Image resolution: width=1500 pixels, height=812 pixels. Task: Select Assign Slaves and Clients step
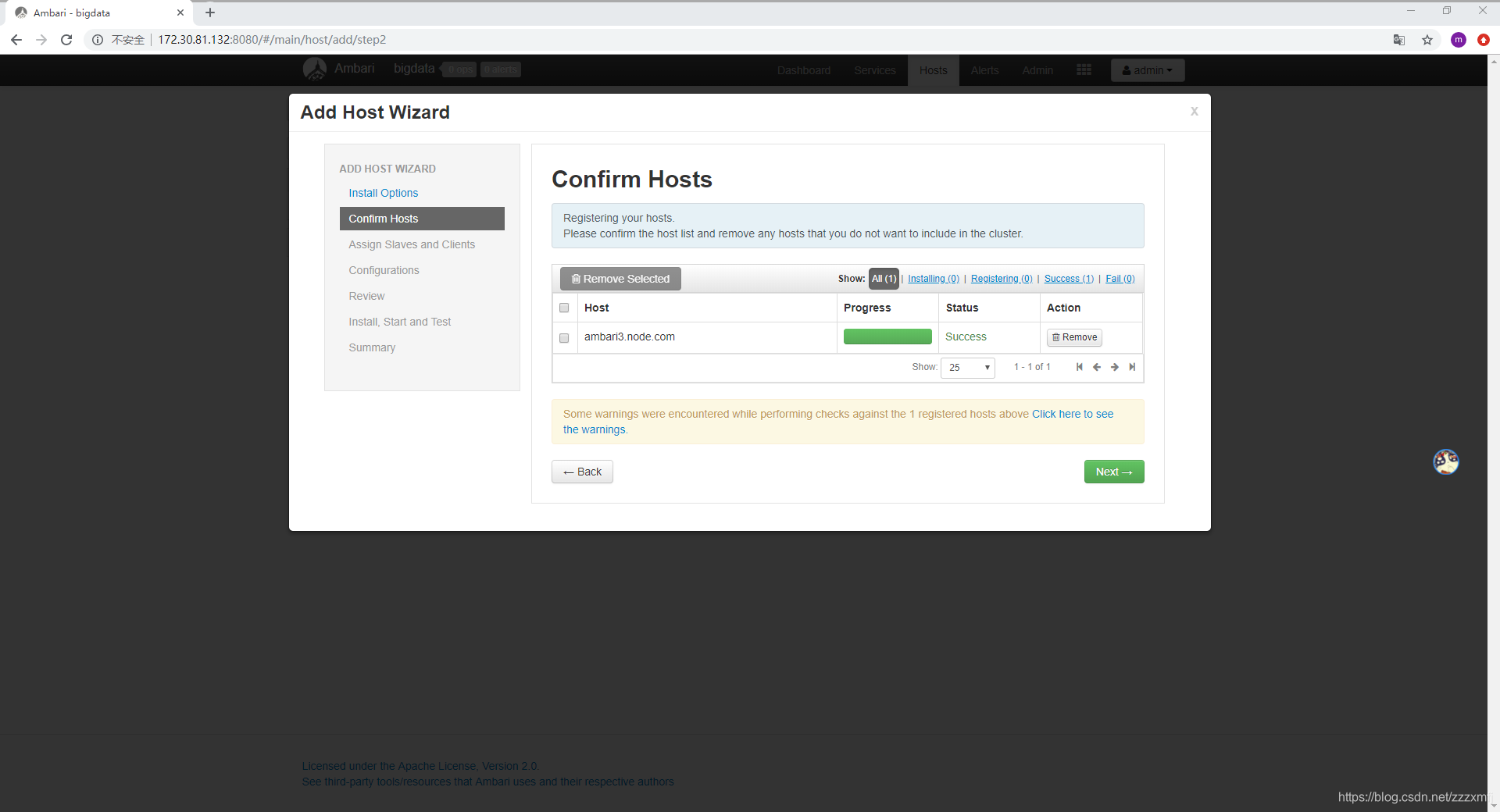[x=412, y=244]
